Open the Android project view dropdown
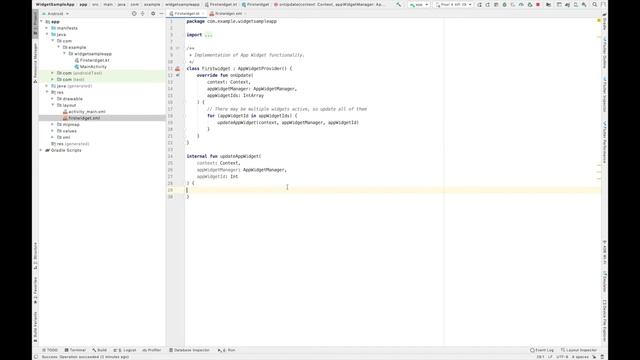 [x=56, y=13]
